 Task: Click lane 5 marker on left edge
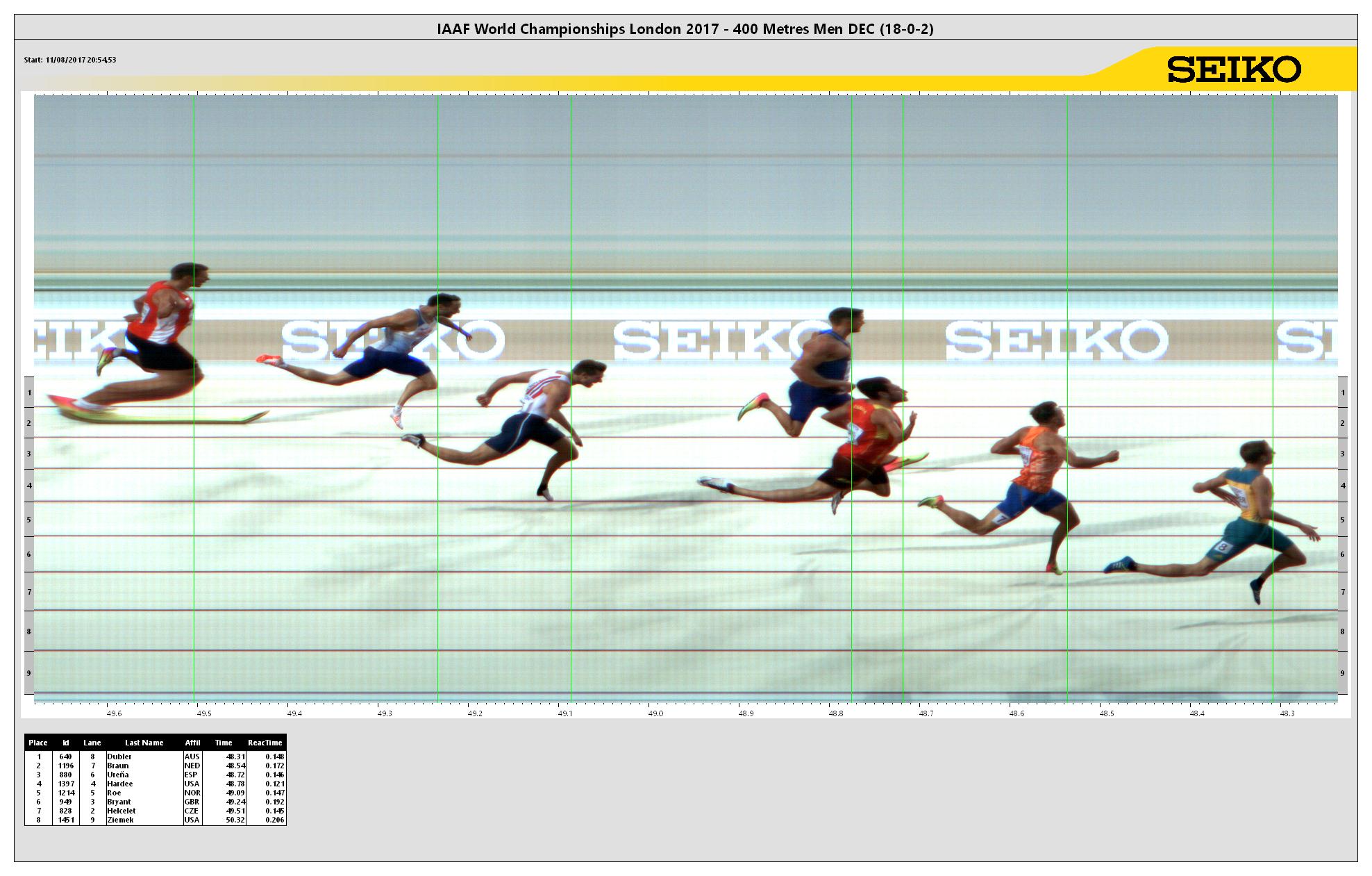click(29, 520)
